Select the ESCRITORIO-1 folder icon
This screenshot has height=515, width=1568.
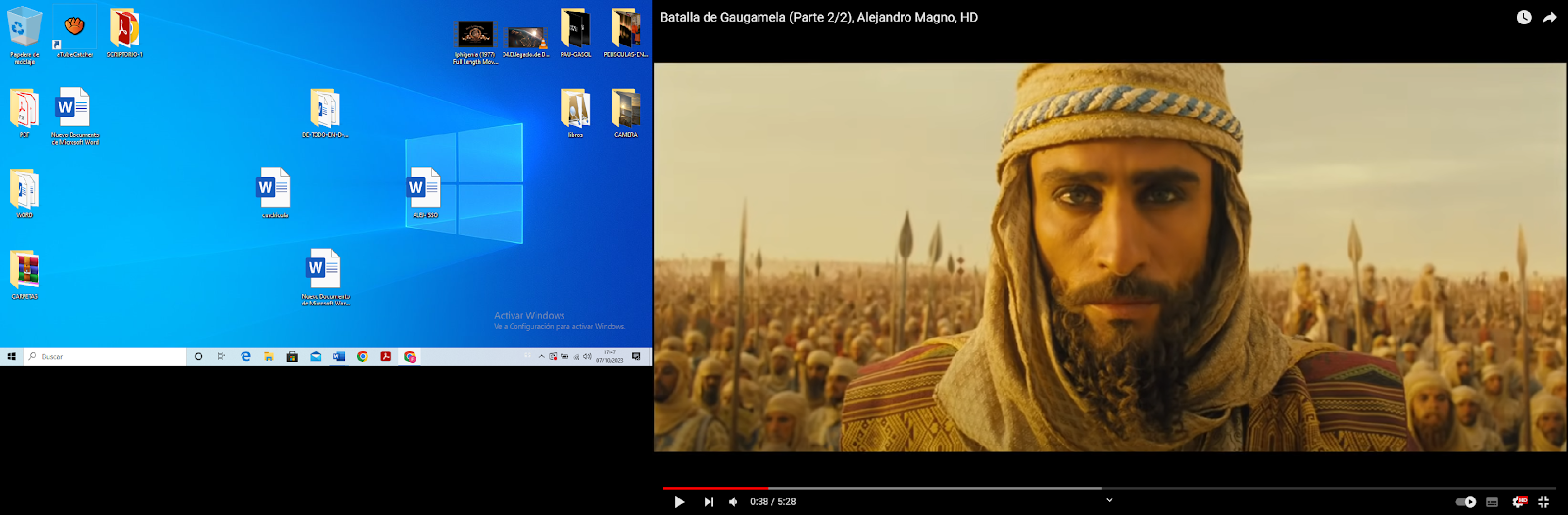[x=124, y=32]
